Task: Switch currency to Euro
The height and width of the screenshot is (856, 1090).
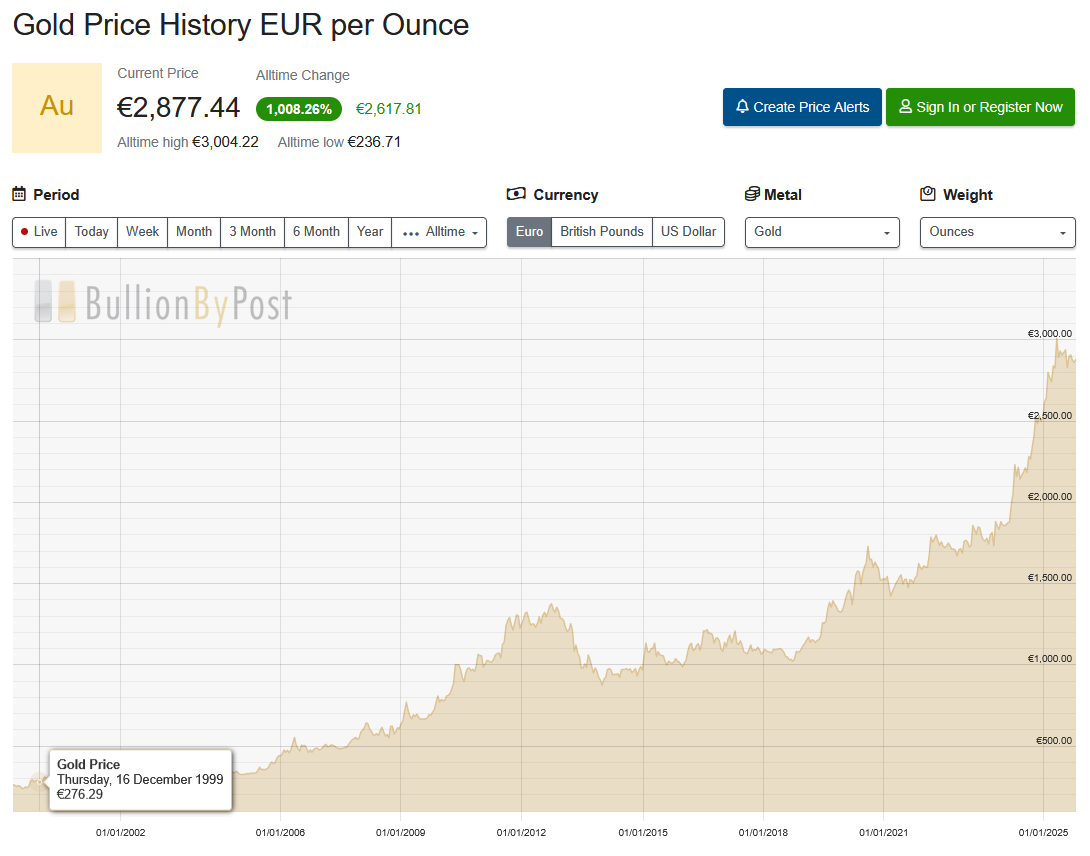Action: pyautogui.click(x=530, y=232)
